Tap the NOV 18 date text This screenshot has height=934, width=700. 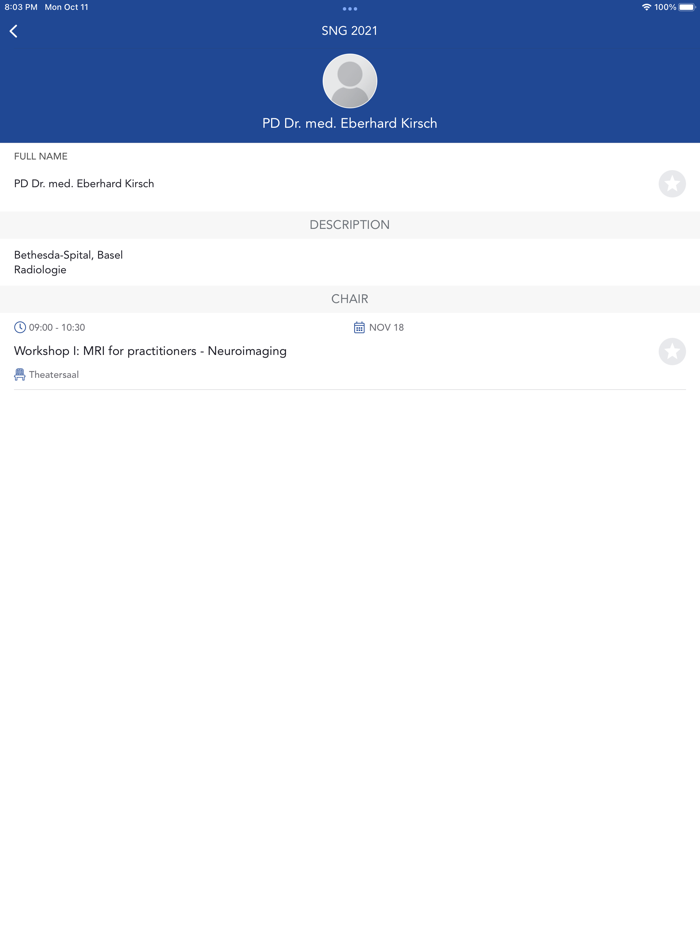point(387,327)
